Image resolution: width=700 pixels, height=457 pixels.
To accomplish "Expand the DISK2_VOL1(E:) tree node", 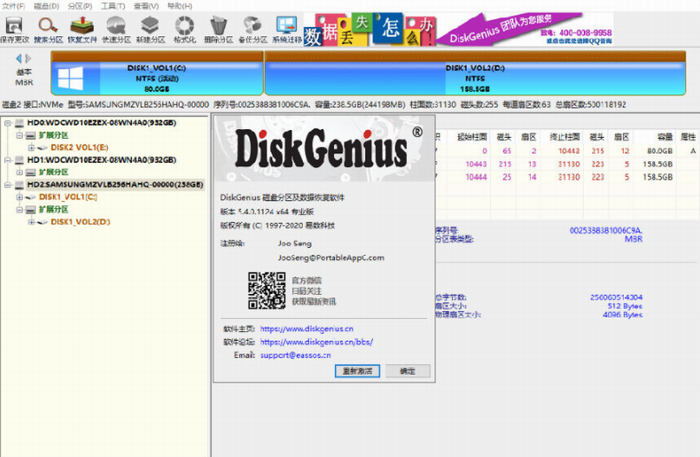I will 31,147.
